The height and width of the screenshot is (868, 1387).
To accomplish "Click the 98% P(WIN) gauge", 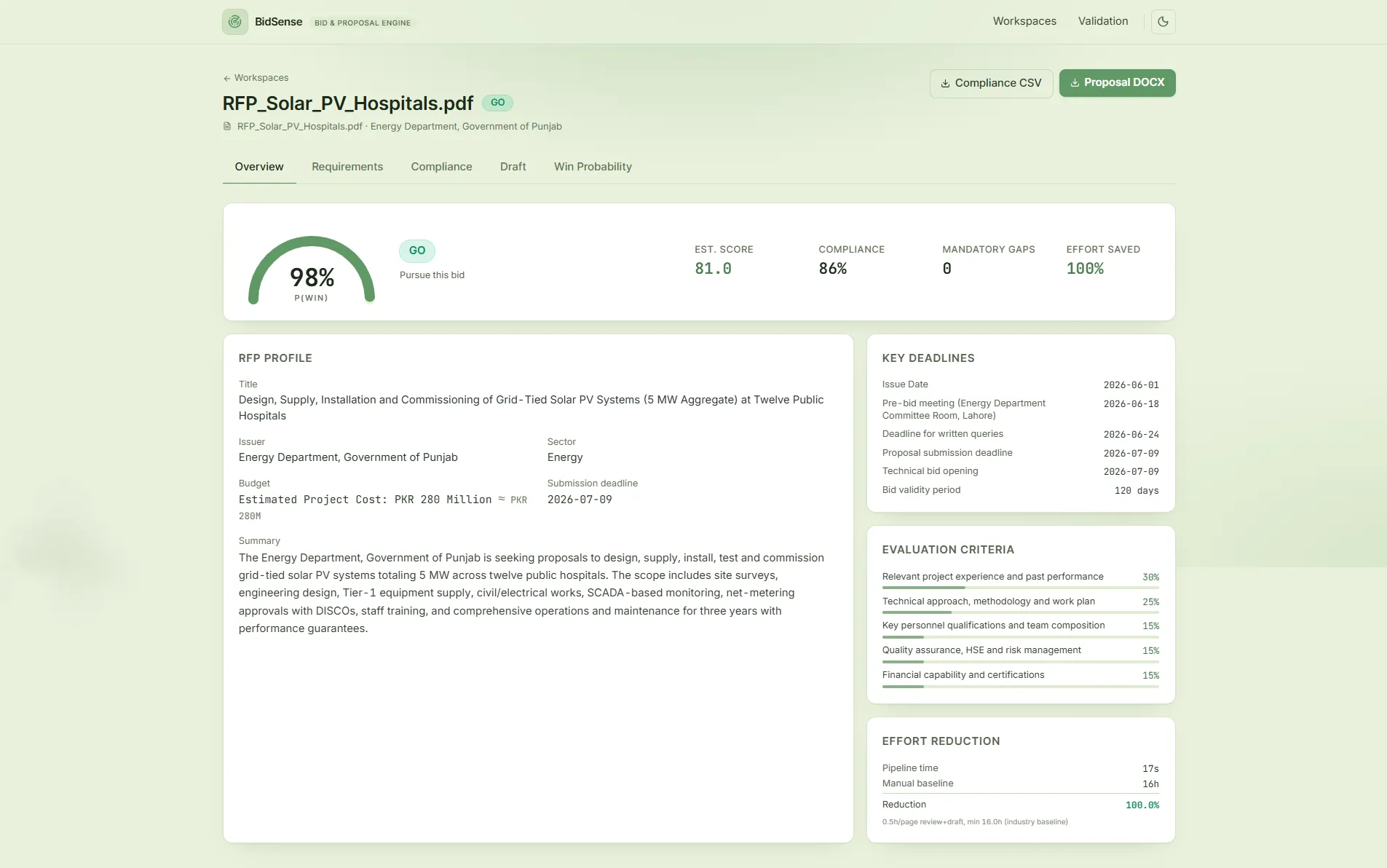I will click(x=312, y=269).
